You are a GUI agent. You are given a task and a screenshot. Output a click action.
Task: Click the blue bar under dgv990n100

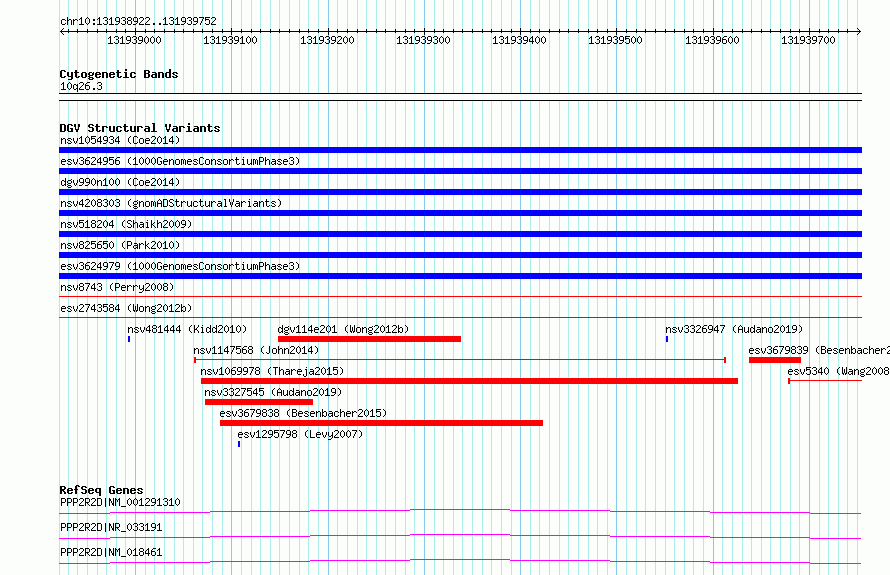460,192
